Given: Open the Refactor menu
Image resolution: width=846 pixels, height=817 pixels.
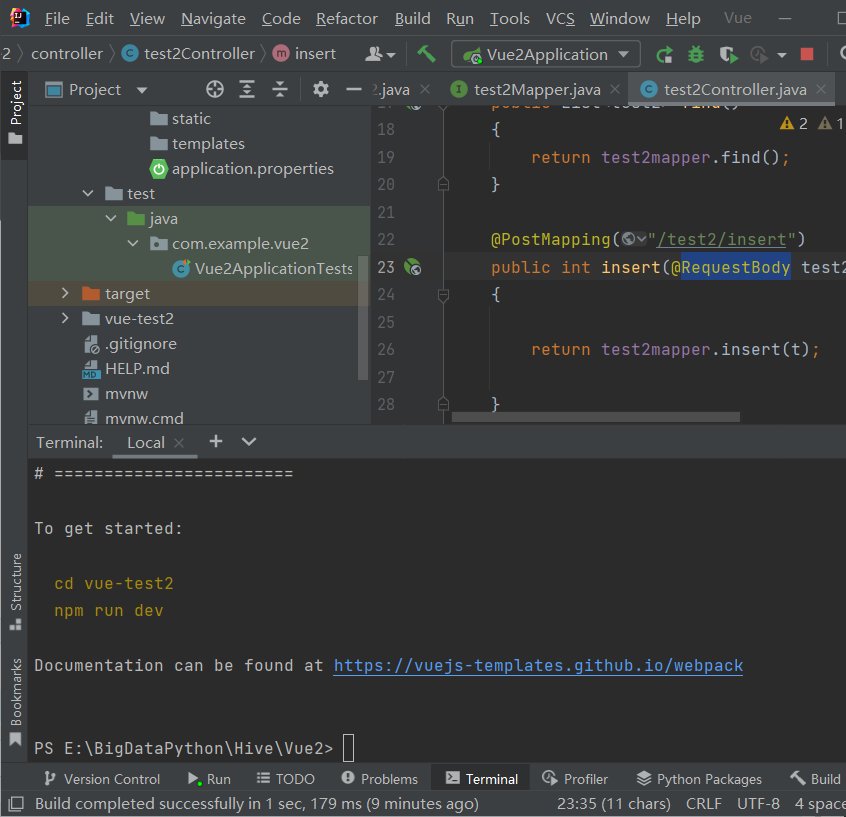Looking at the screenshot, I should [346, 19].
